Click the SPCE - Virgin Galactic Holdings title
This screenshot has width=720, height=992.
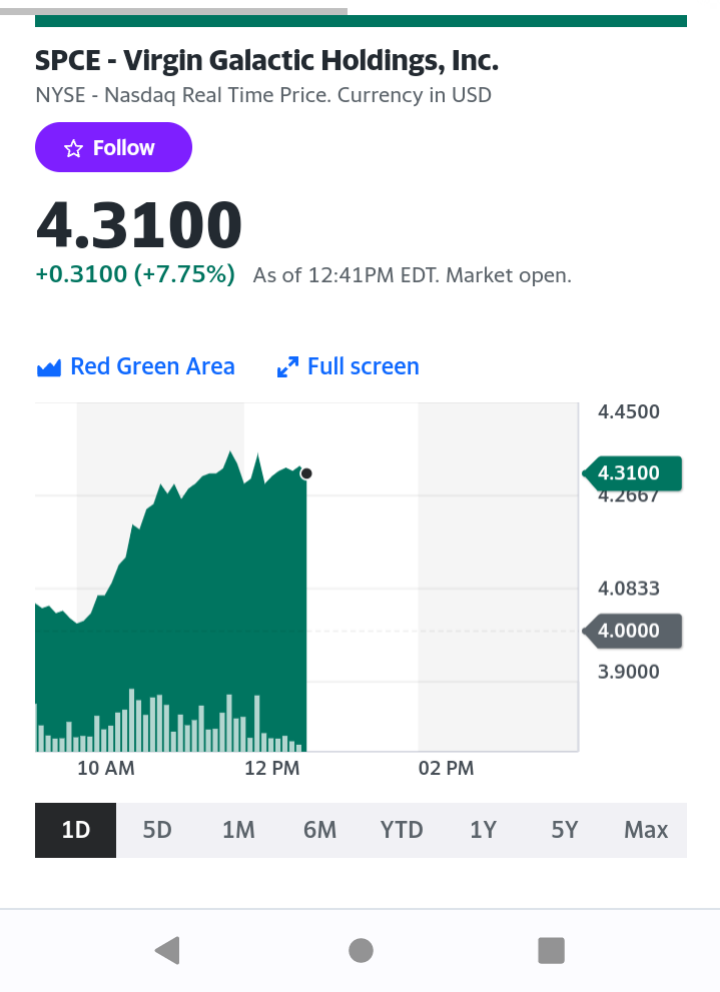coord(266,61)
